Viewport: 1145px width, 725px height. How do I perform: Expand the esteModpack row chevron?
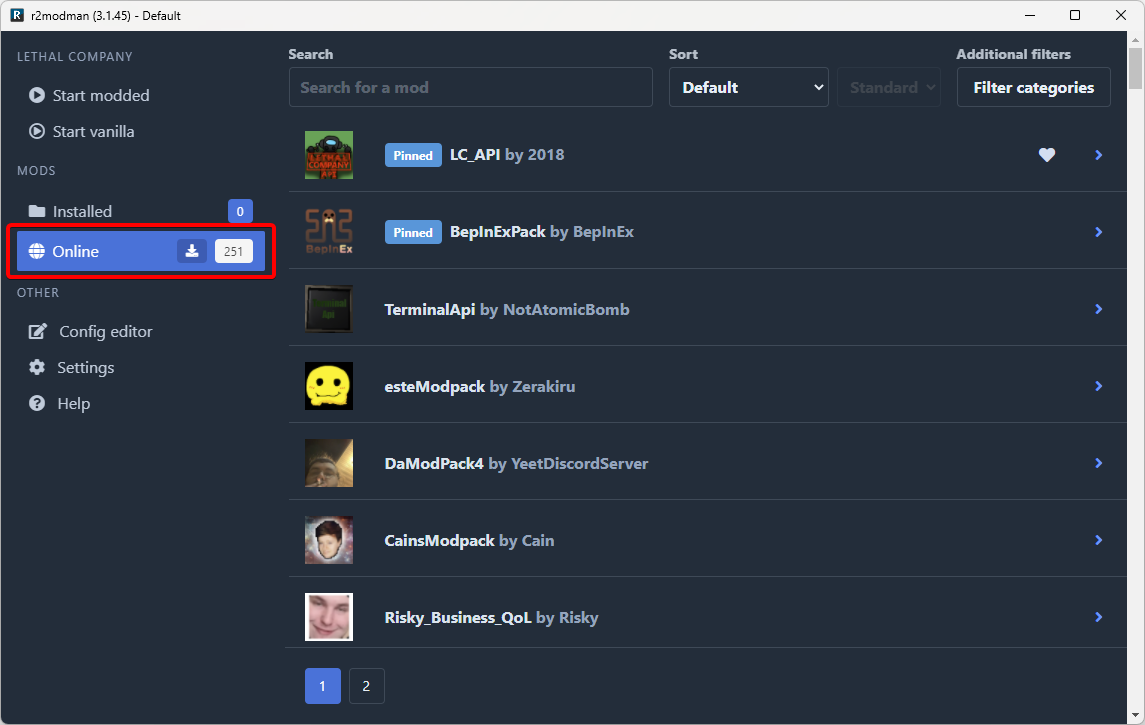[x=1098, y=386]
